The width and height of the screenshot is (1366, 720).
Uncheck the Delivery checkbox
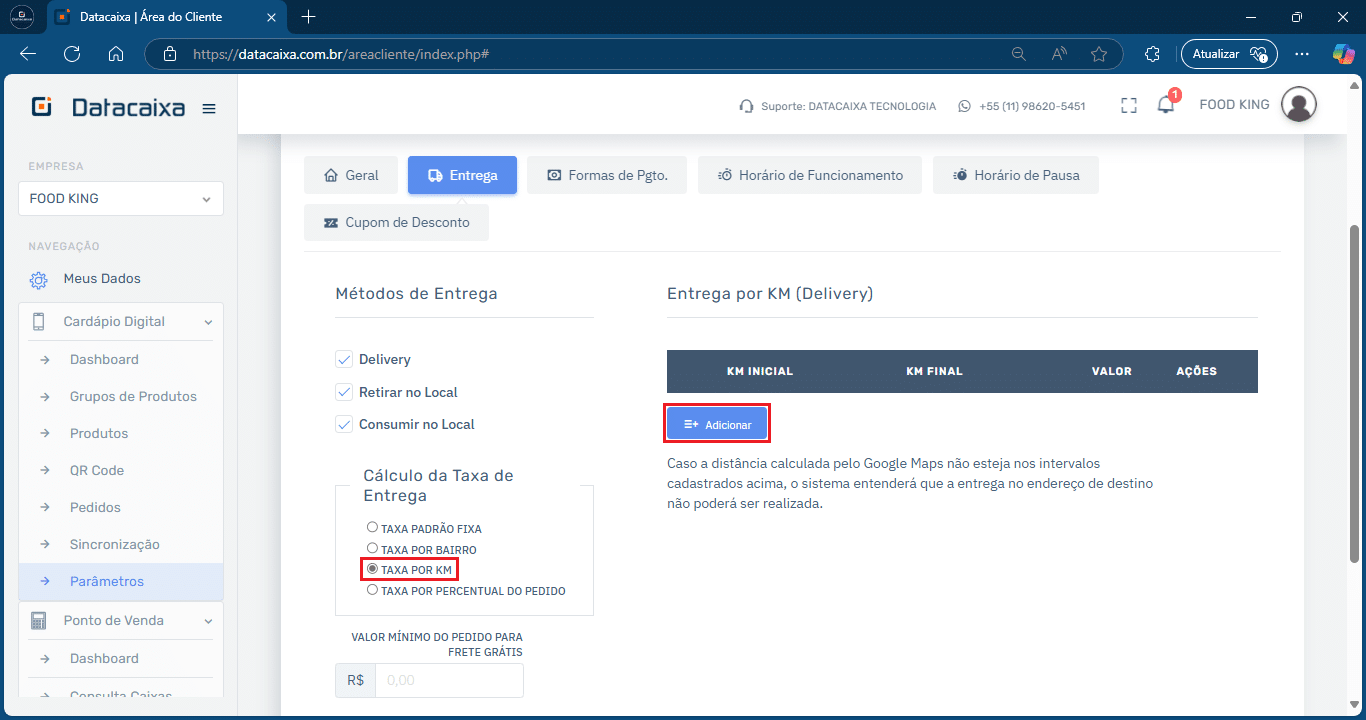(x=344, y=359)
